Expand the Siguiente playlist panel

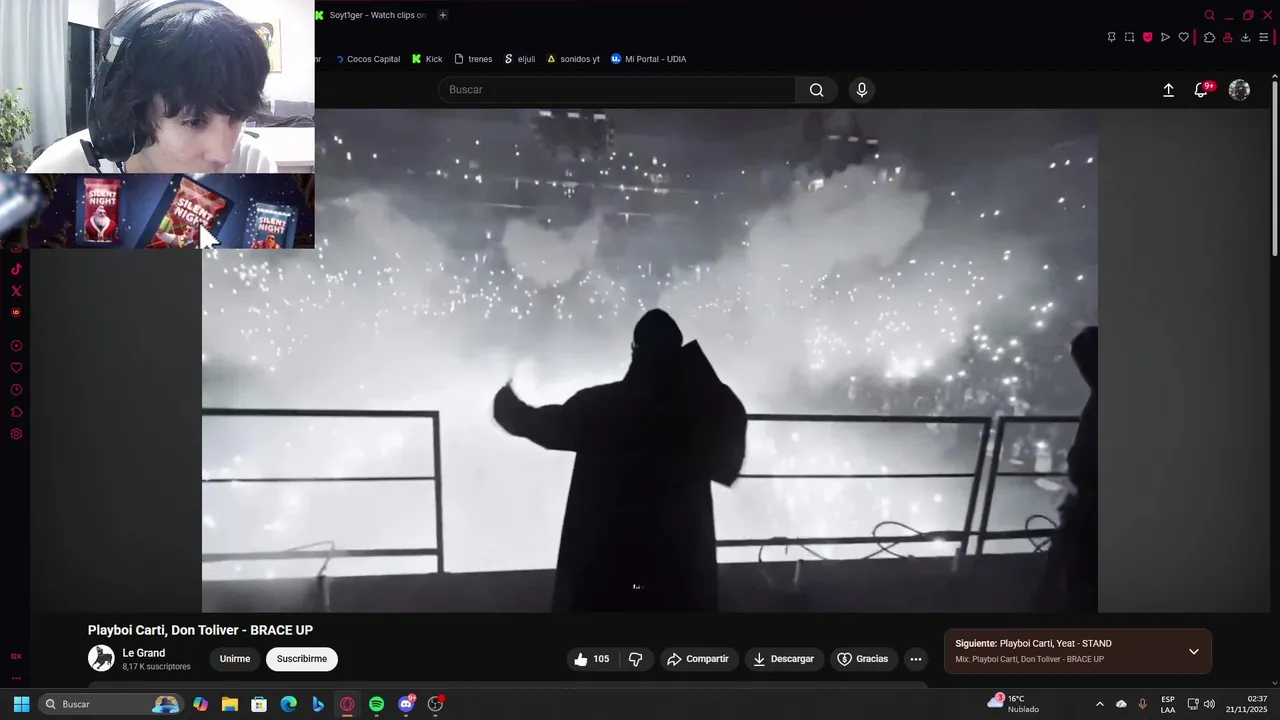click(x=1193, y=652)
